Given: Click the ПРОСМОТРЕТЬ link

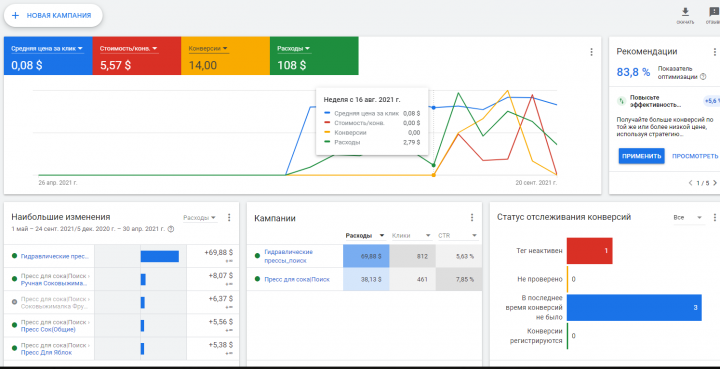Looking at the screenshot, I should 695,156.
